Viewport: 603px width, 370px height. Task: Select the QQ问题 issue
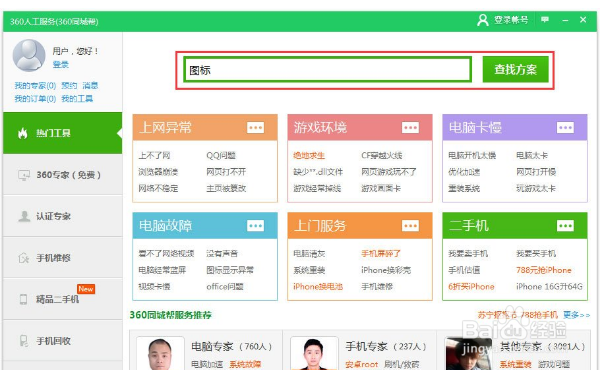pyautogui.click(x=221, y=155)
